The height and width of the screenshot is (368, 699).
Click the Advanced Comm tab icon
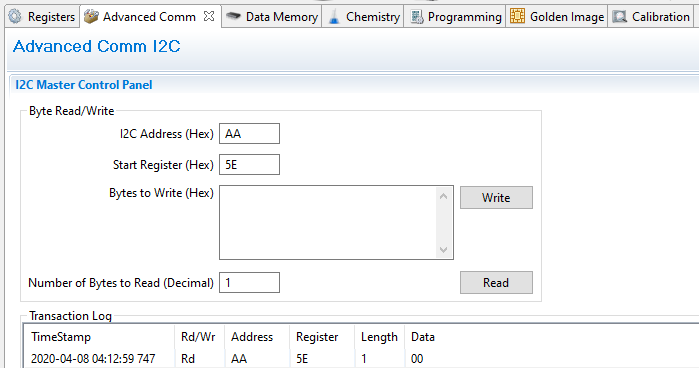tap(91, 17)
